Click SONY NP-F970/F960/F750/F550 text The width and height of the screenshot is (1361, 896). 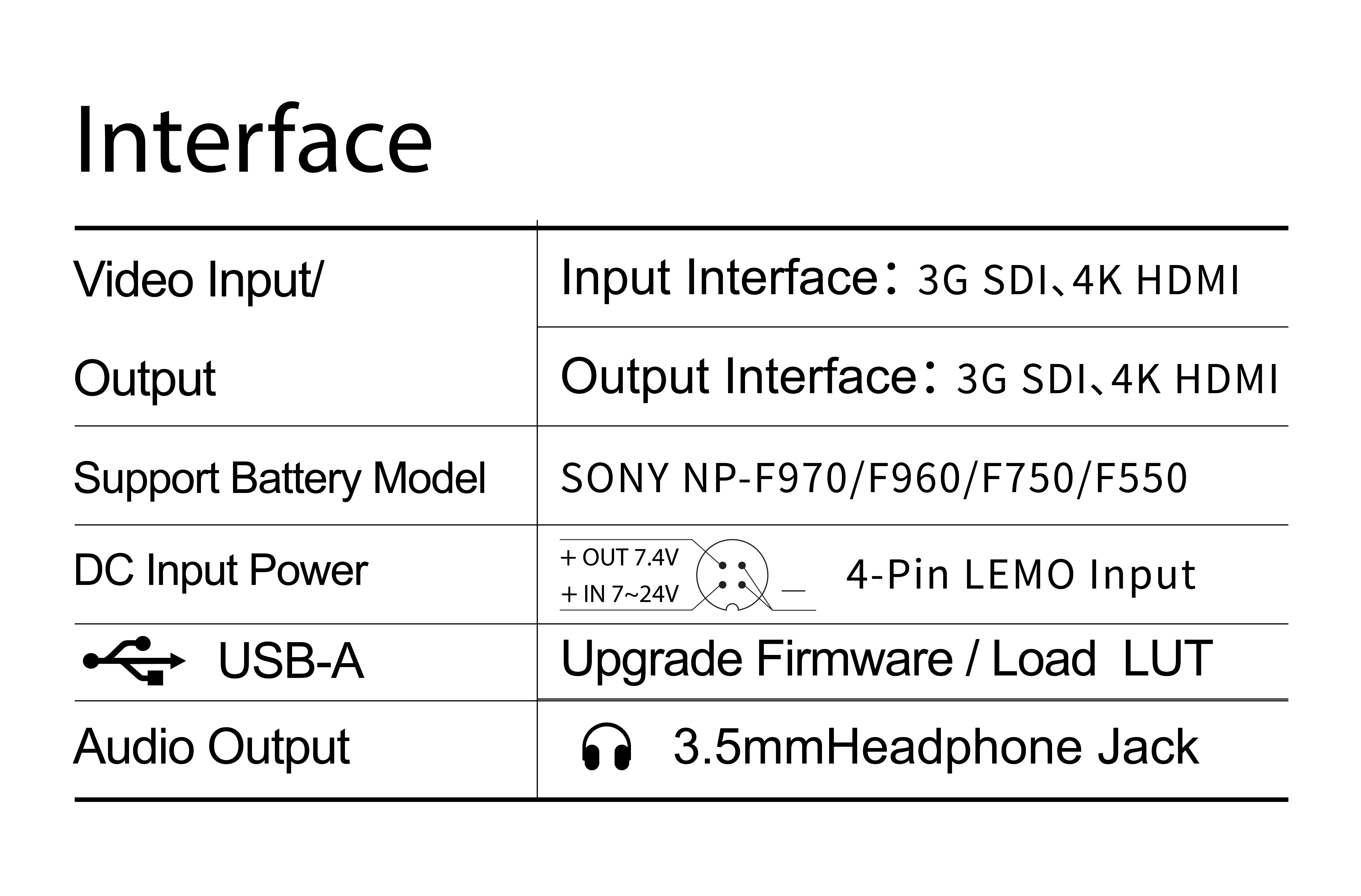coord(874,478)
